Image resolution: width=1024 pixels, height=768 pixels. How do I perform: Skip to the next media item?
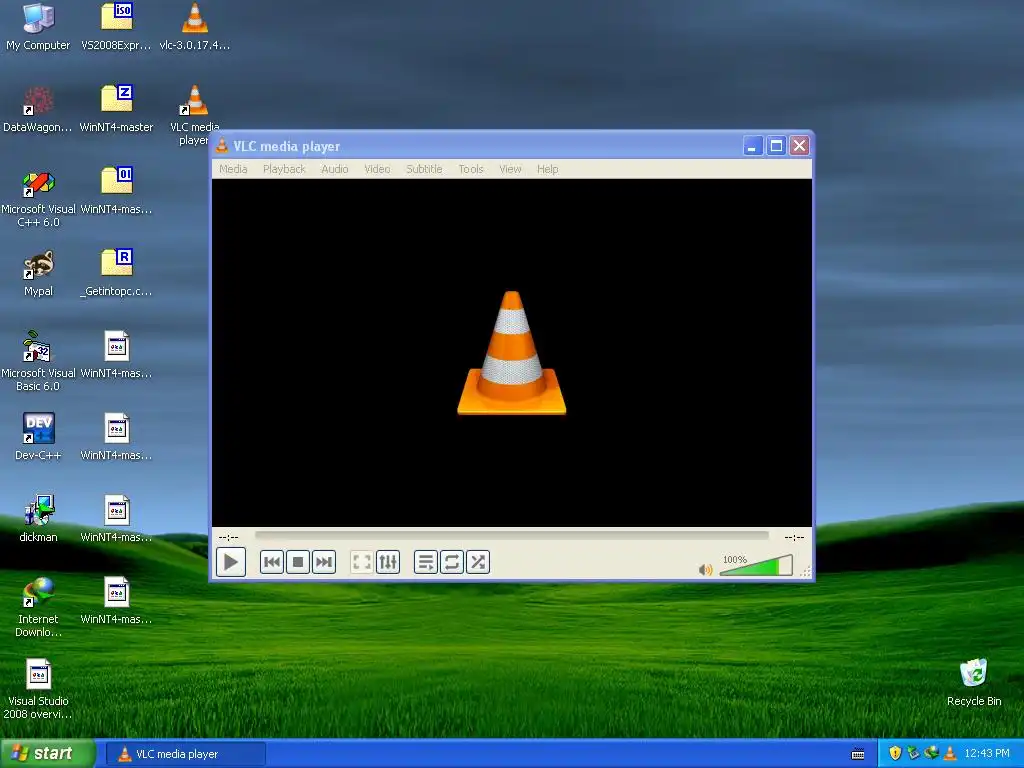[324, 562]
